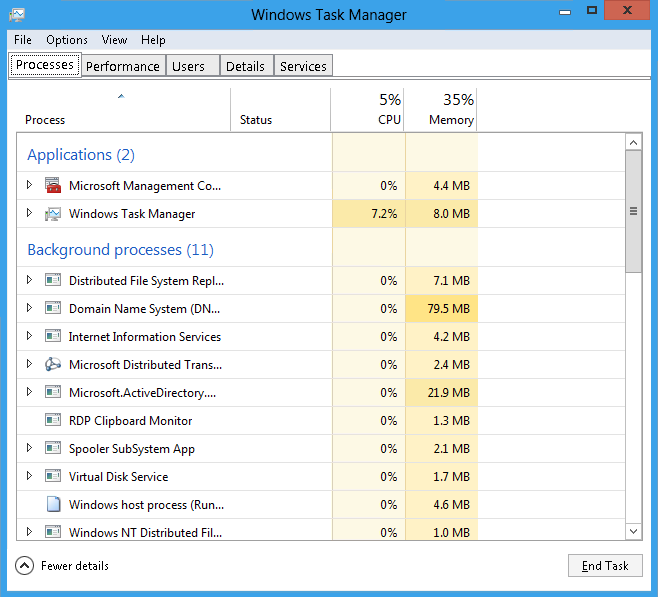Click the Microsoft Management Console toolbox icon
The image size is (658, 597).
click(x=53, y=185)
